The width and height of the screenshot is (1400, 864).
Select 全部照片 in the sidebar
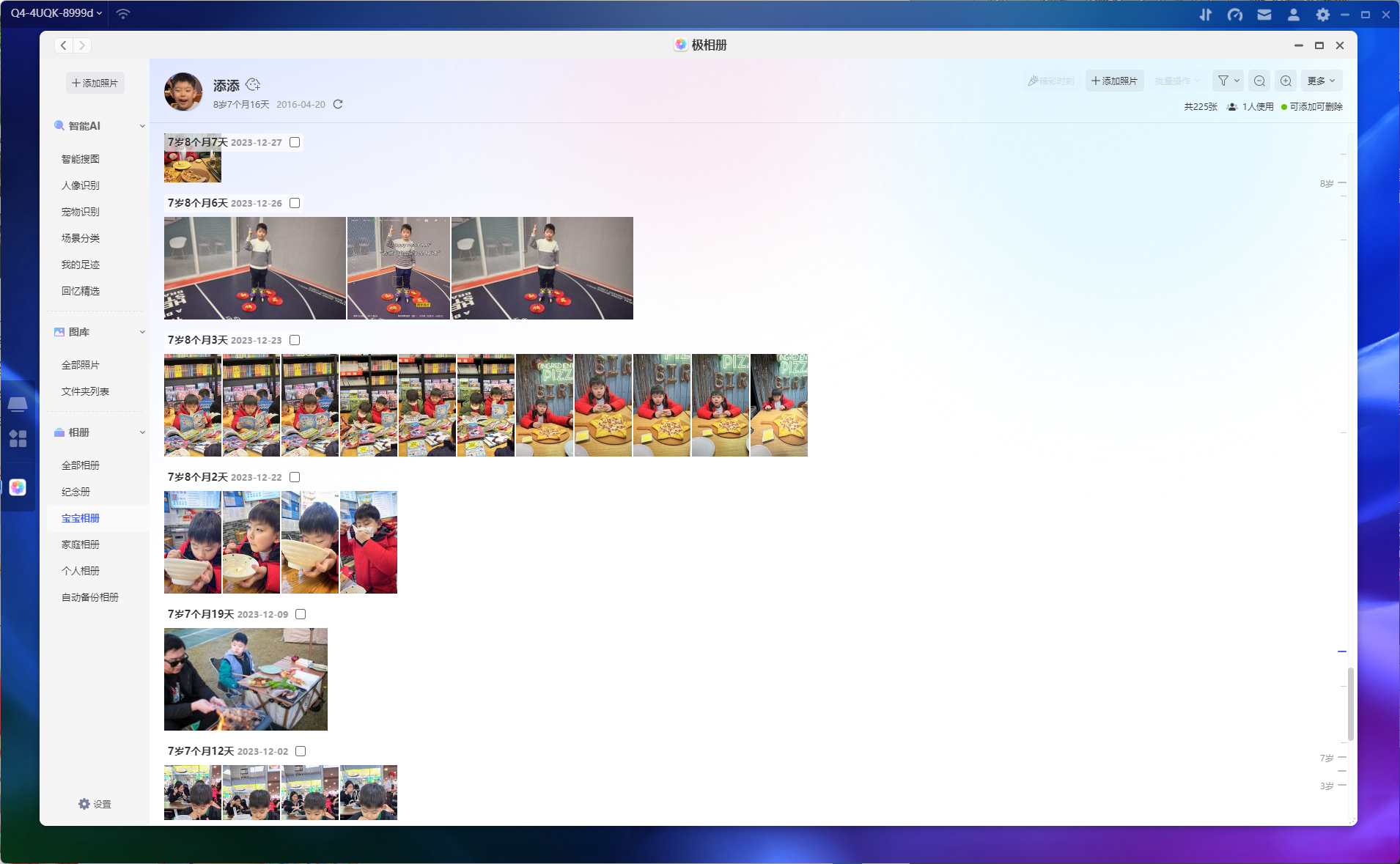81,365
